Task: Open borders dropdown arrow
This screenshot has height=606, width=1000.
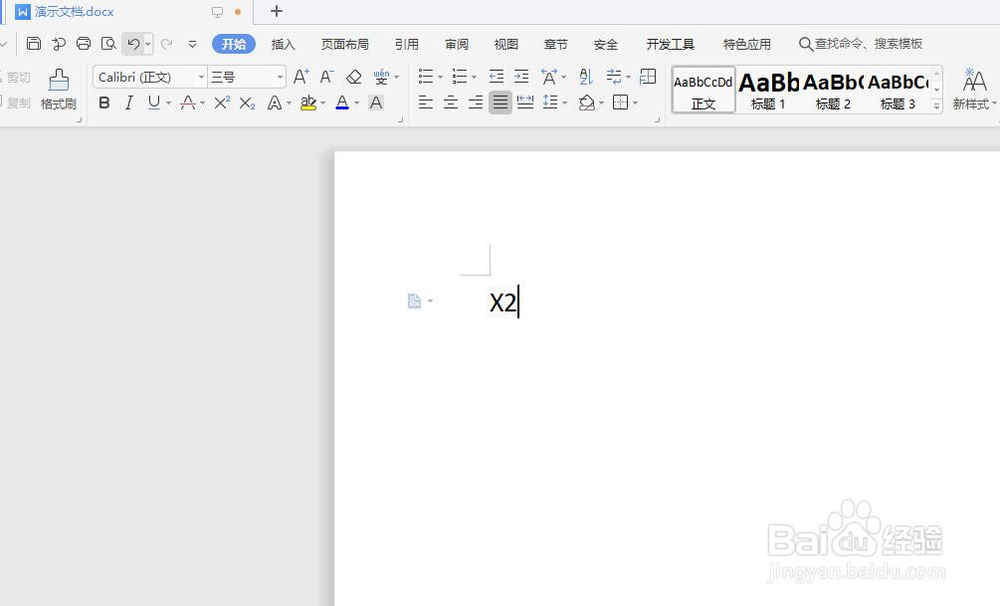Action: click(x=635, y=103)
